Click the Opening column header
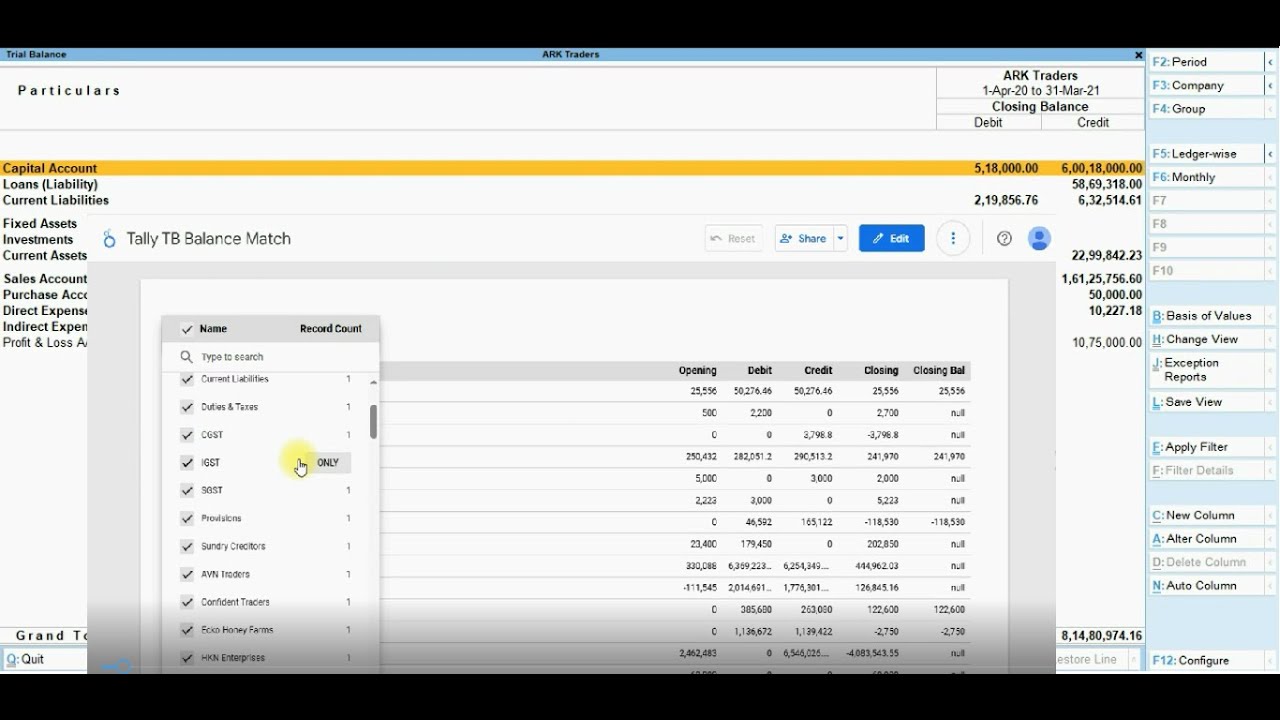 pos(697,371)
